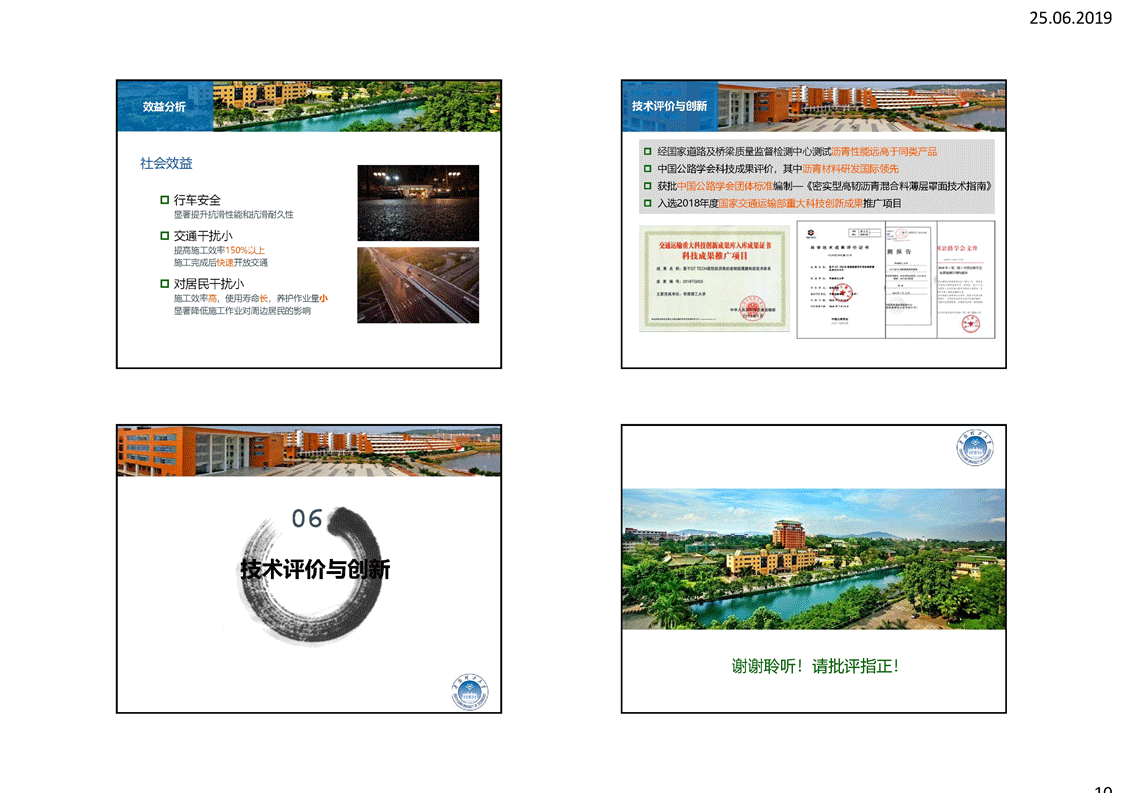Click the university logo on the section 06 slide
The image size is (1122, 793).
(x=471, y=692)
